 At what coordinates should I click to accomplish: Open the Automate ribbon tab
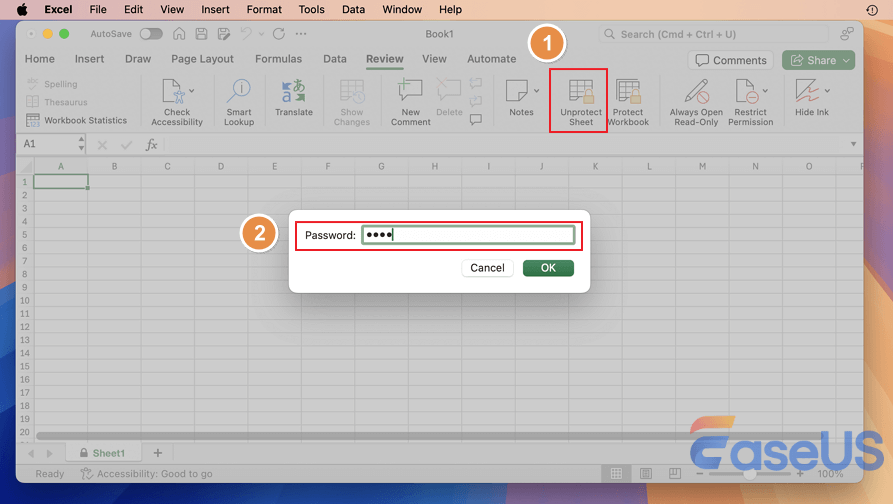(491, 59)
